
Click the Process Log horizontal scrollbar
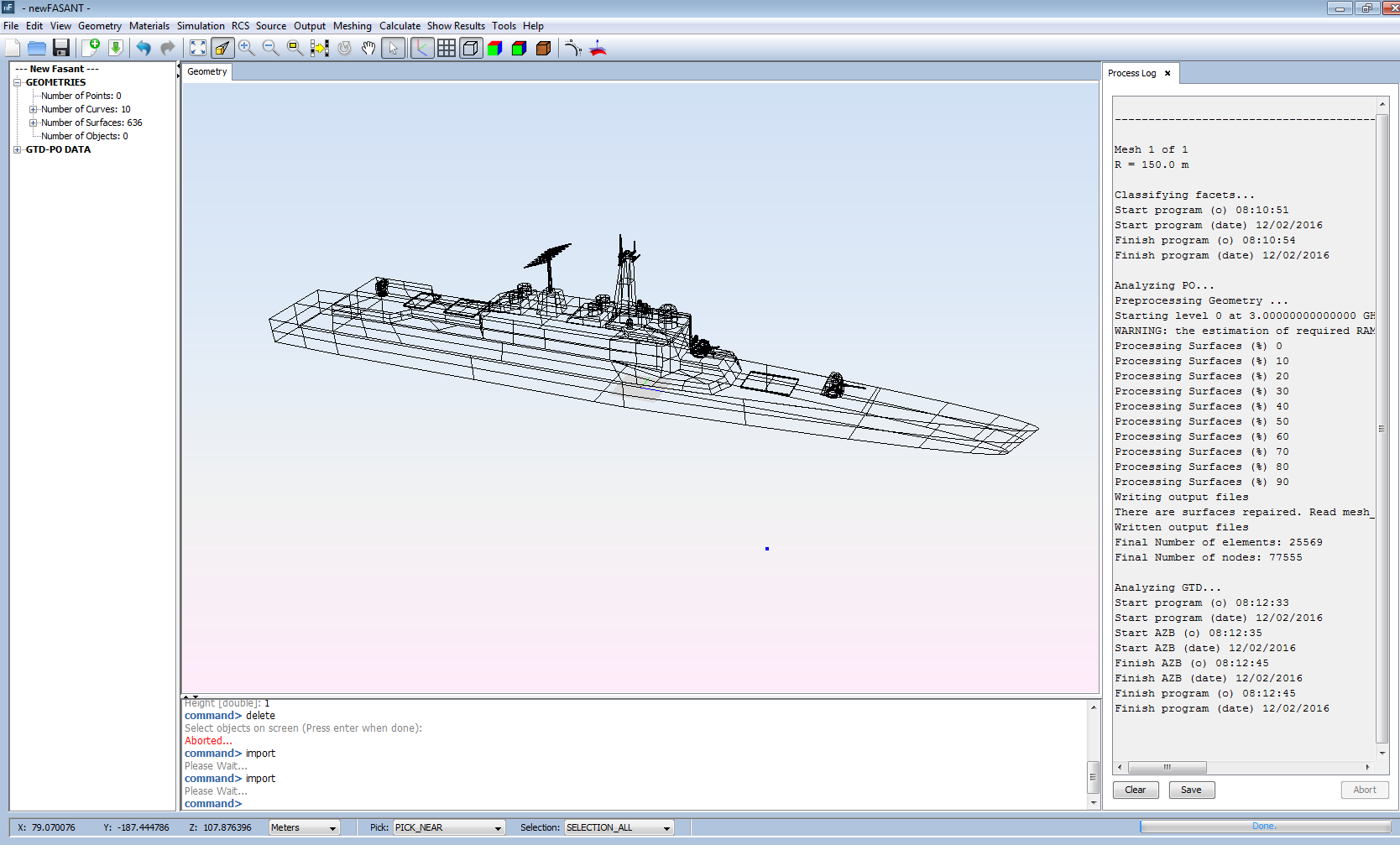(1167, 767)
